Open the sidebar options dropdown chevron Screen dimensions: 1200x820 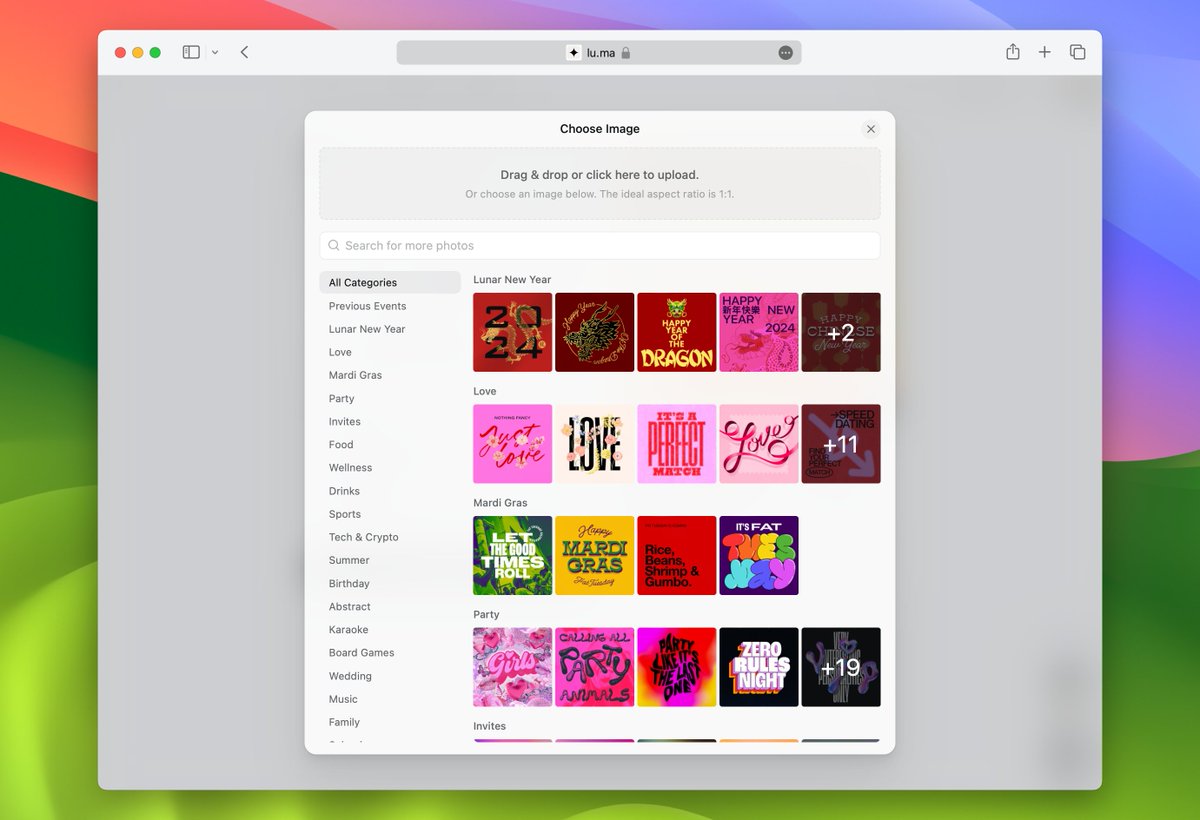click(215, 52)
